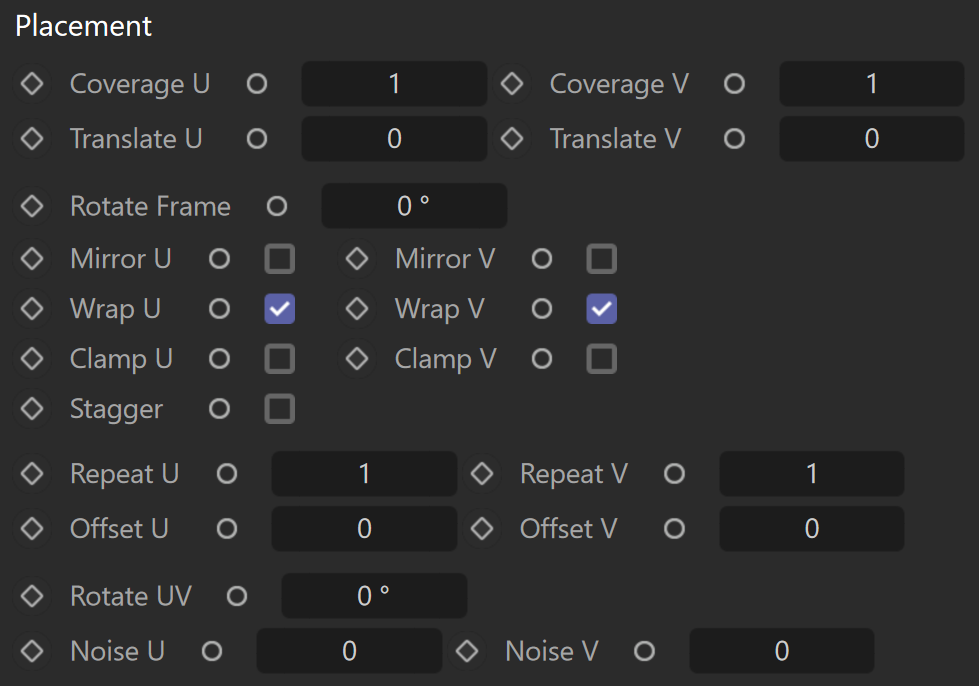Click the Rotate UV circle connection port

click(x=237, y=596)
